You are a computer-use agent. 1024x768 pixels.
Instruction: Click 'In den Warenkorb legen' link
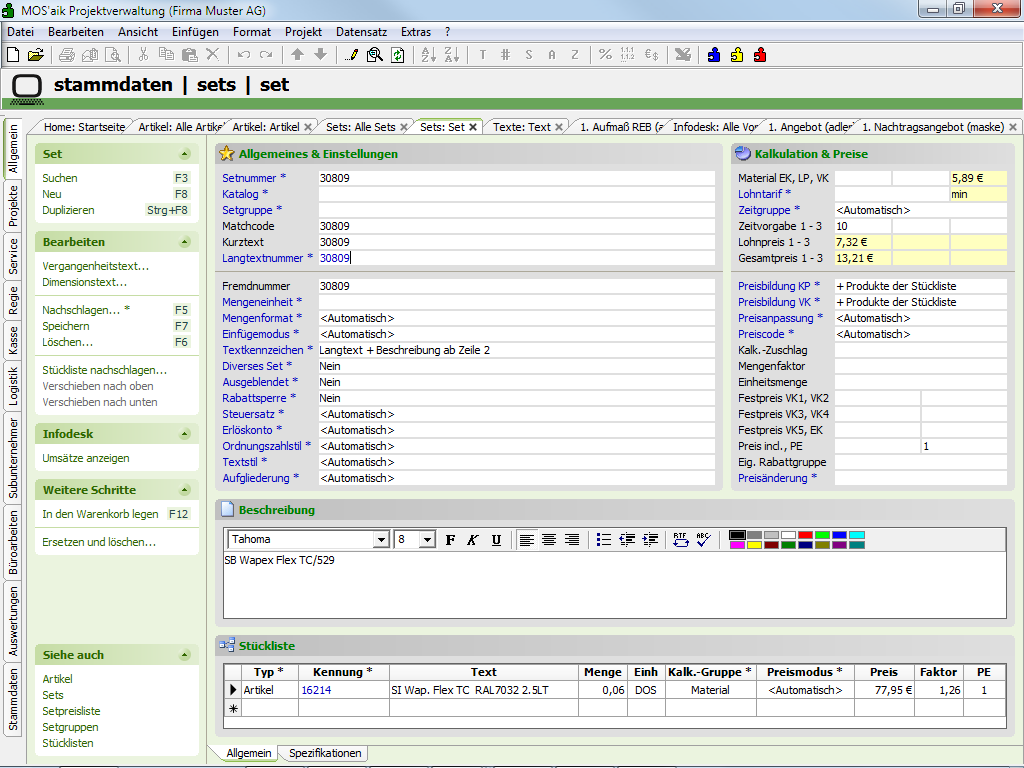[x=100, y=514]
